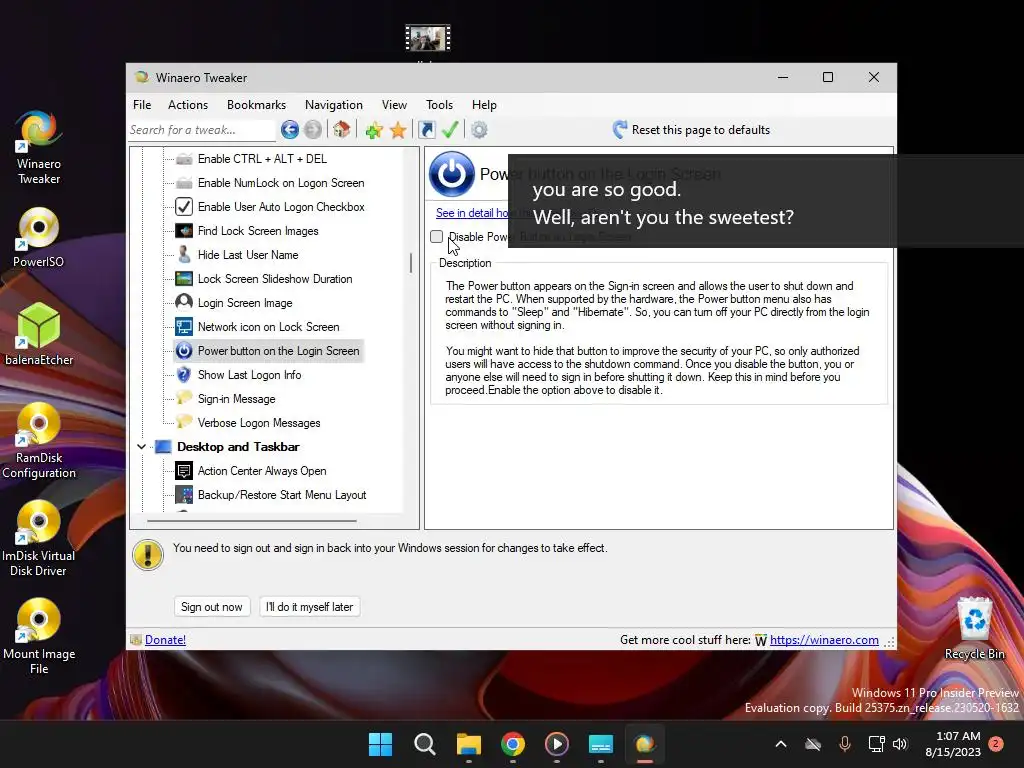The image size is (1024, 768).
Task: Select Find Lock Screen Images item
Action: tap(258, 231)
